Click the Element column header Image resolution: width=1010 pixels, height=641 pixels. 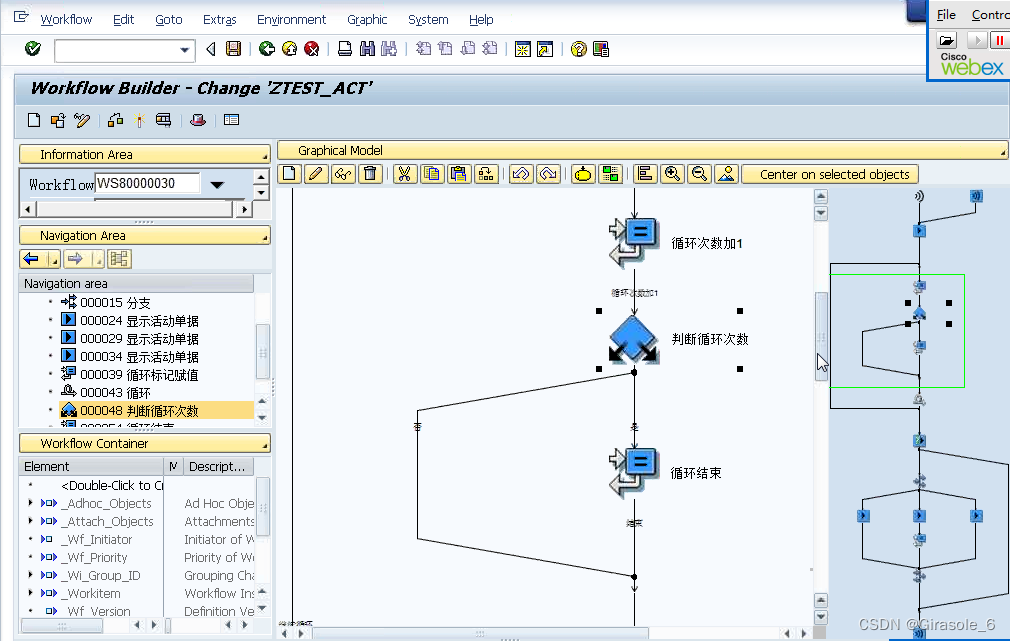[91, 466]
